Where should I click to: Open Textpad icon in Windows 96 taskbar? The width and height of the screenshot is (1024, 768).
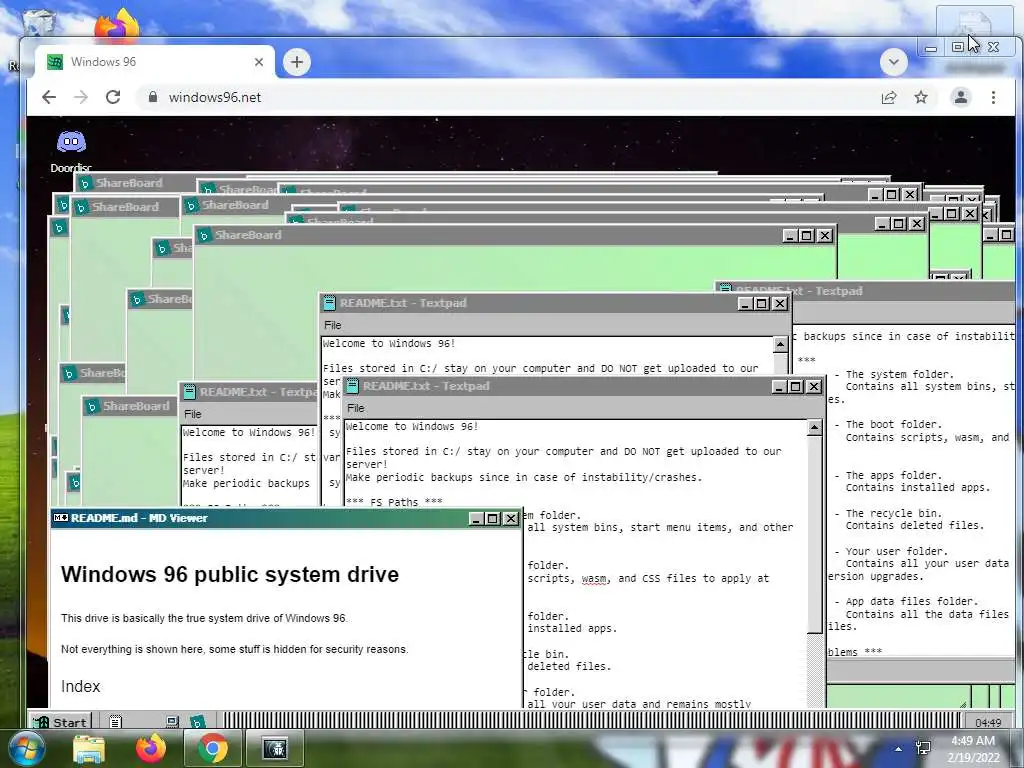coord(116,722)
